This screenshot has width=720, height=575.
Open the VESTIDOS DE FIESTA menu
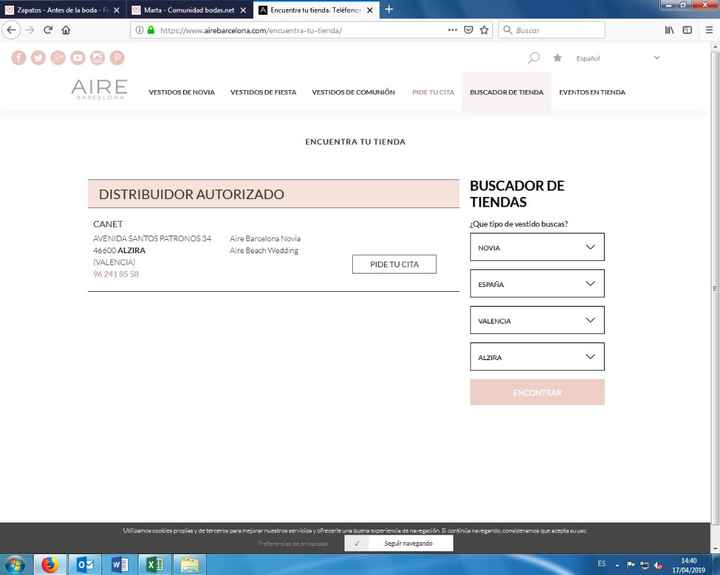[x=263, y=92]
